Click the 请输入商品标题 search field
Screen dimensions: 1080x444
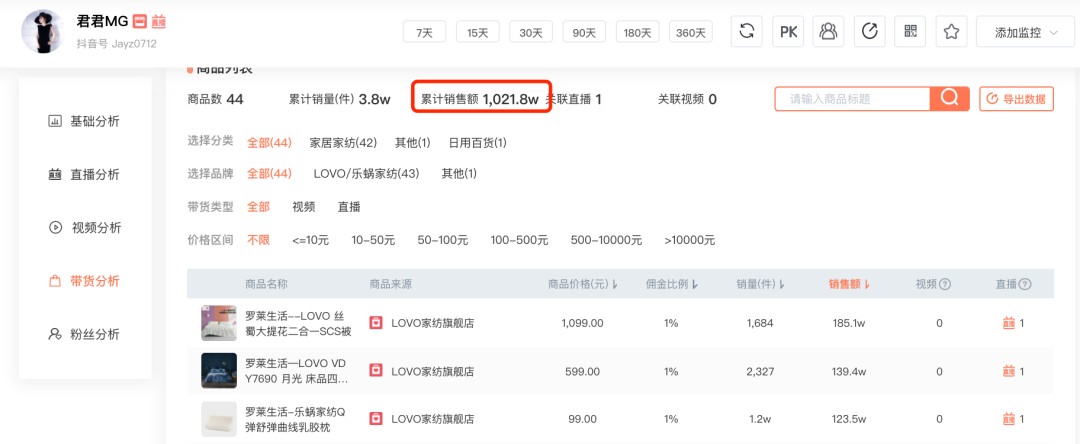(x=853, y=98)
